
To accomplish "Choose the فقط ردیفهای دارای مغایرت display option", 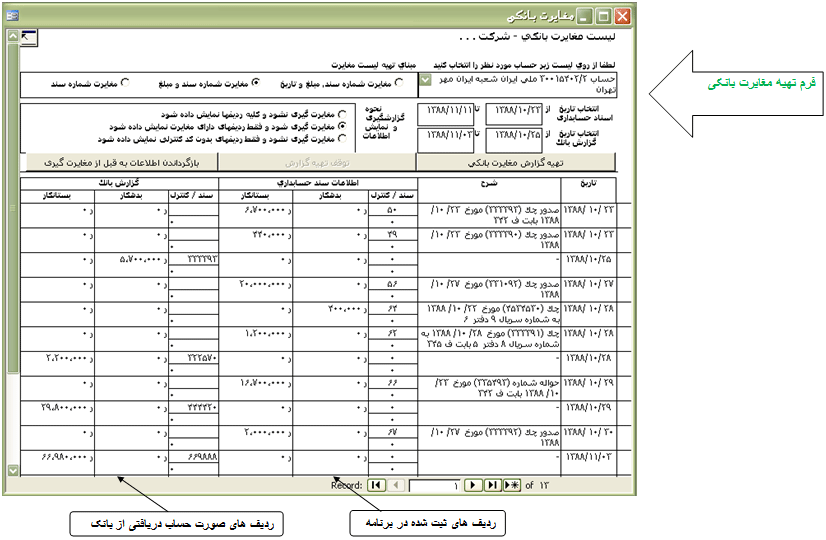I will 342,126.
